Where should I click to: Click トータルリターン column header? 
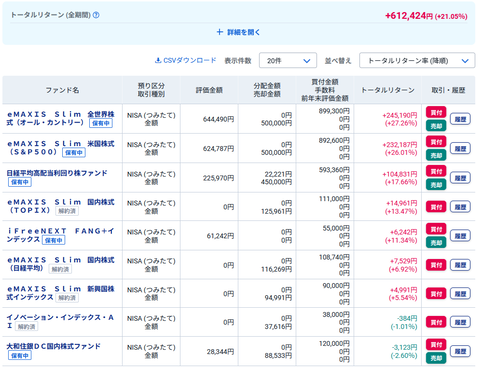[388, 90]
